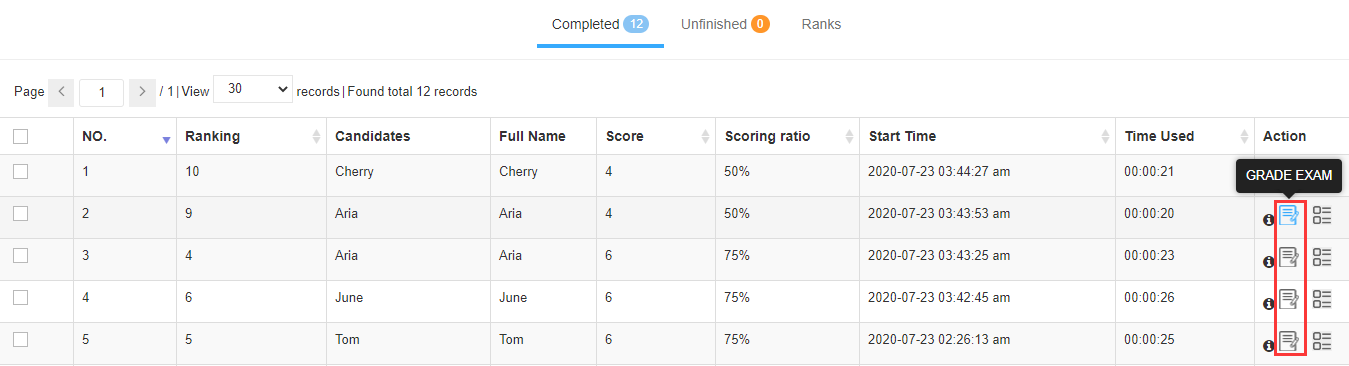Tick the select-all checkbox in the table header

[20, 136]
